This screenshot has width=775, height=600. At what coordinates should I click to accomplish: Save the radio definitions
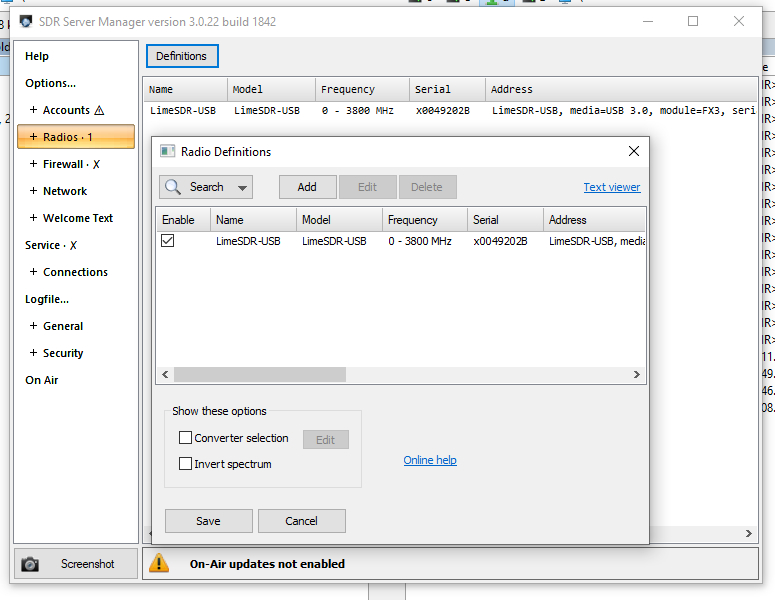pos(208,521)
